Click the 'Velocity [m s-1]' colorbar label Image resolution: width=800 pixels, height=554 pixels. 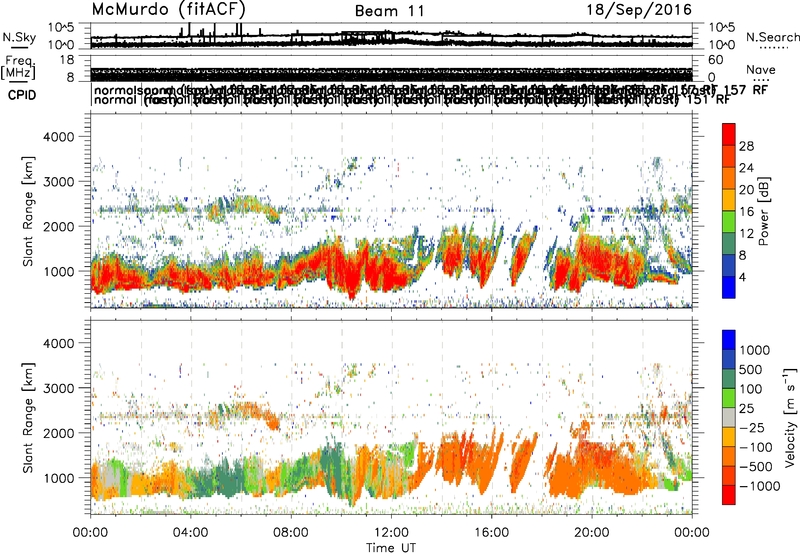(x=790, y=417)
